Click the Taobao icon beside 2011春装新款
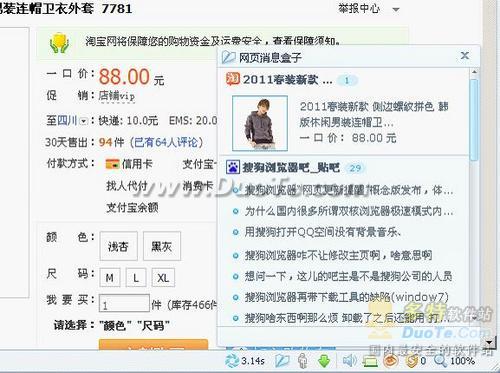 coord(233,79)
